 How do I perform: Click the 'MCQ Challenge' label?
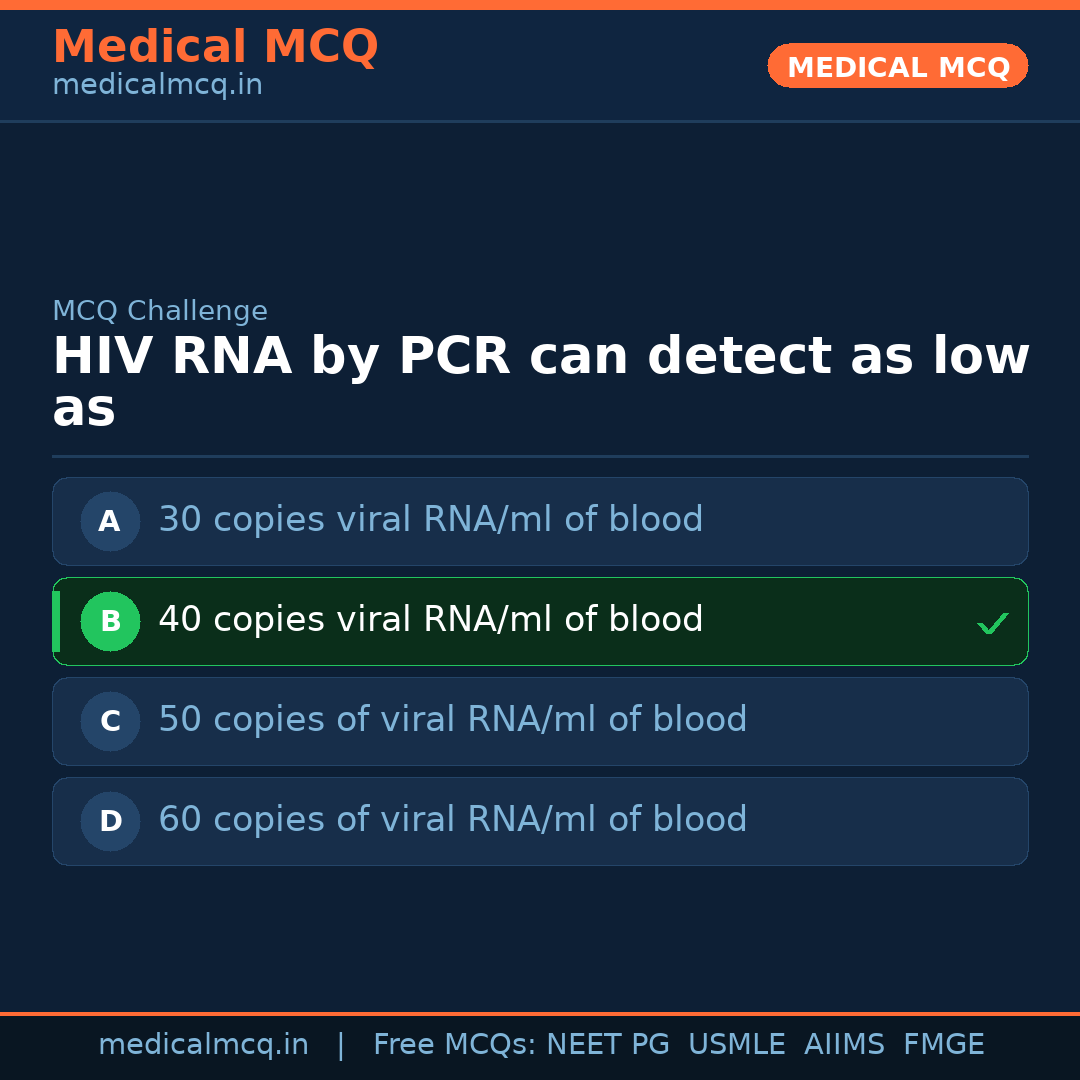(160, 311)
